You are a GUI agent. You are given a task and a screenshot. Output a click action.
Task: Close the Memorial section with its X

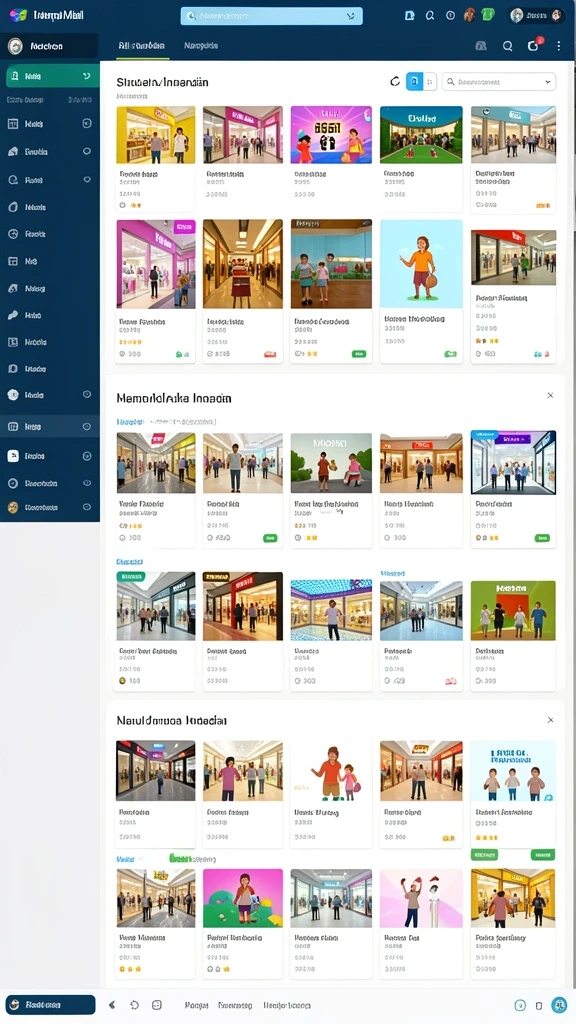[x=550, y=396]
